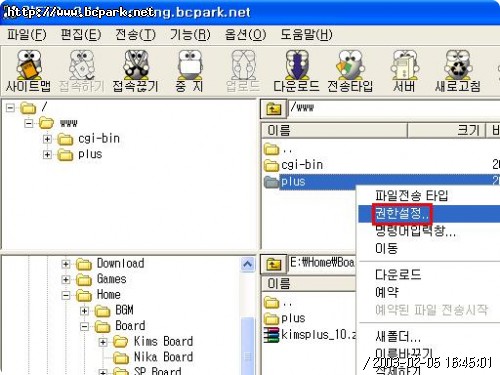Open the 파일(F) menu

(x=27, y=34)
